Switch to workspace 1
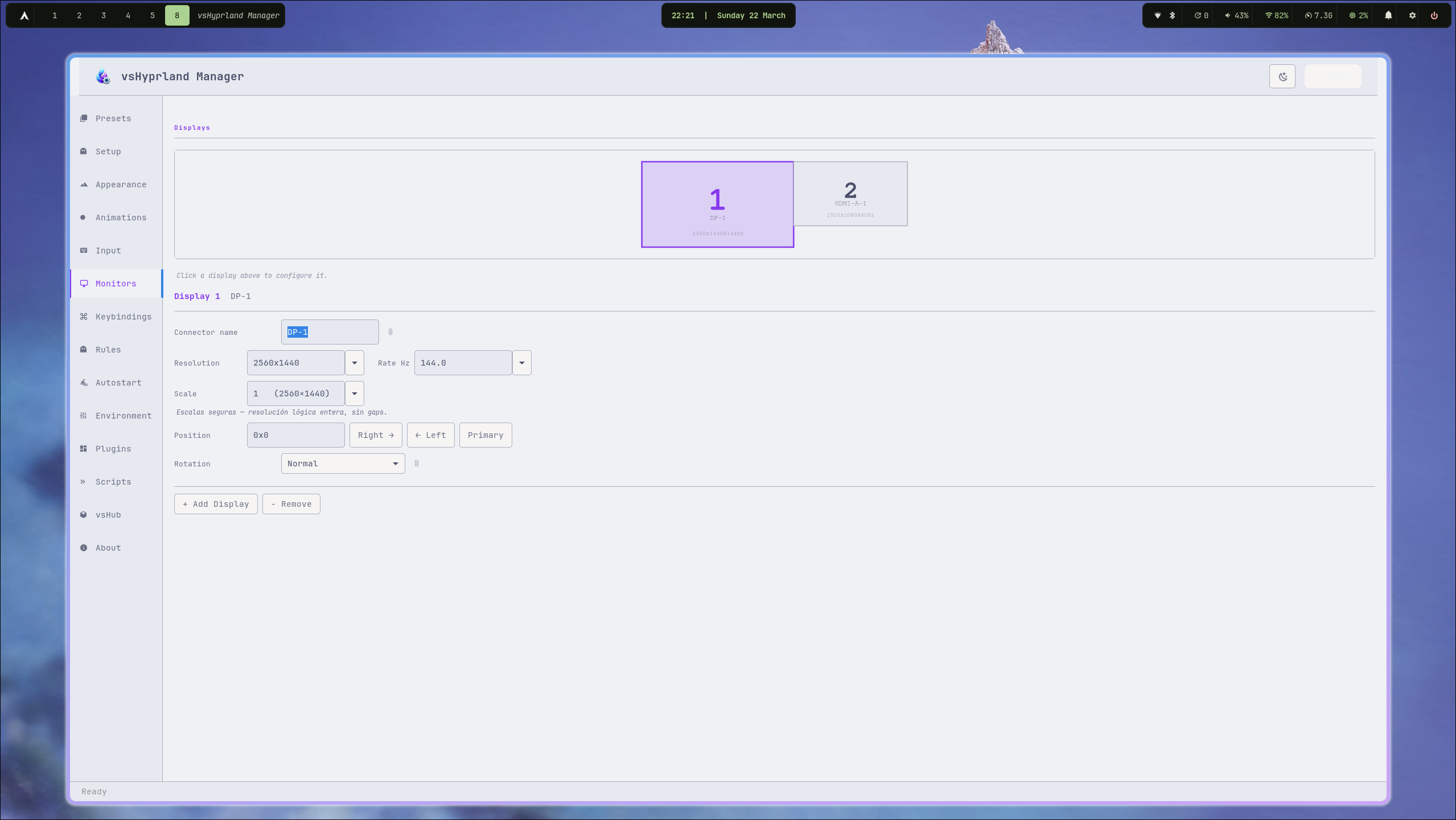The width and height of the screenshot is (1456, 820). click(55, 15)
